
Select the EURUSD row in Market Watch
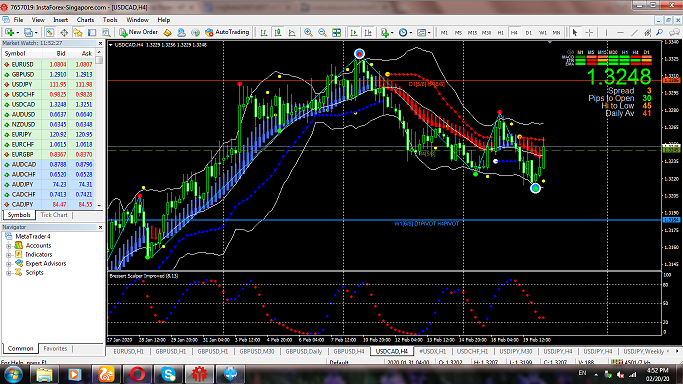pyautogui.click(x=48, y=64)
